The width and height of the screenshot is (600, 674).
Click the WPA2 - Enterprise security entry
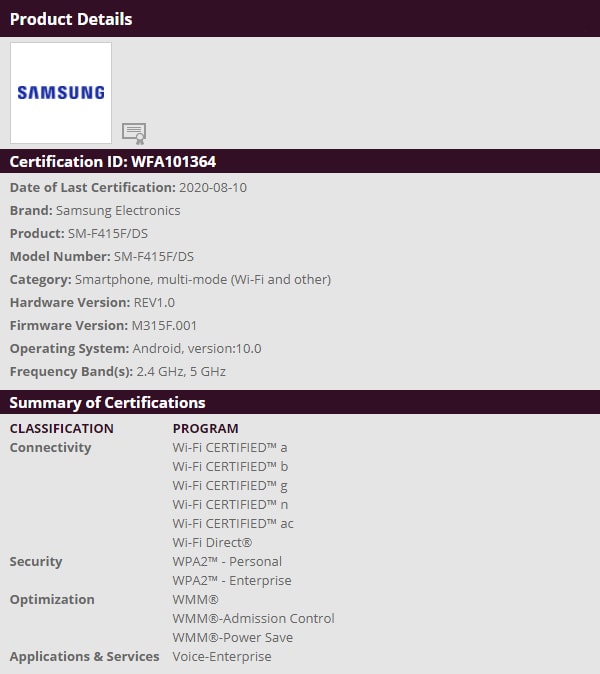[232, 581]
